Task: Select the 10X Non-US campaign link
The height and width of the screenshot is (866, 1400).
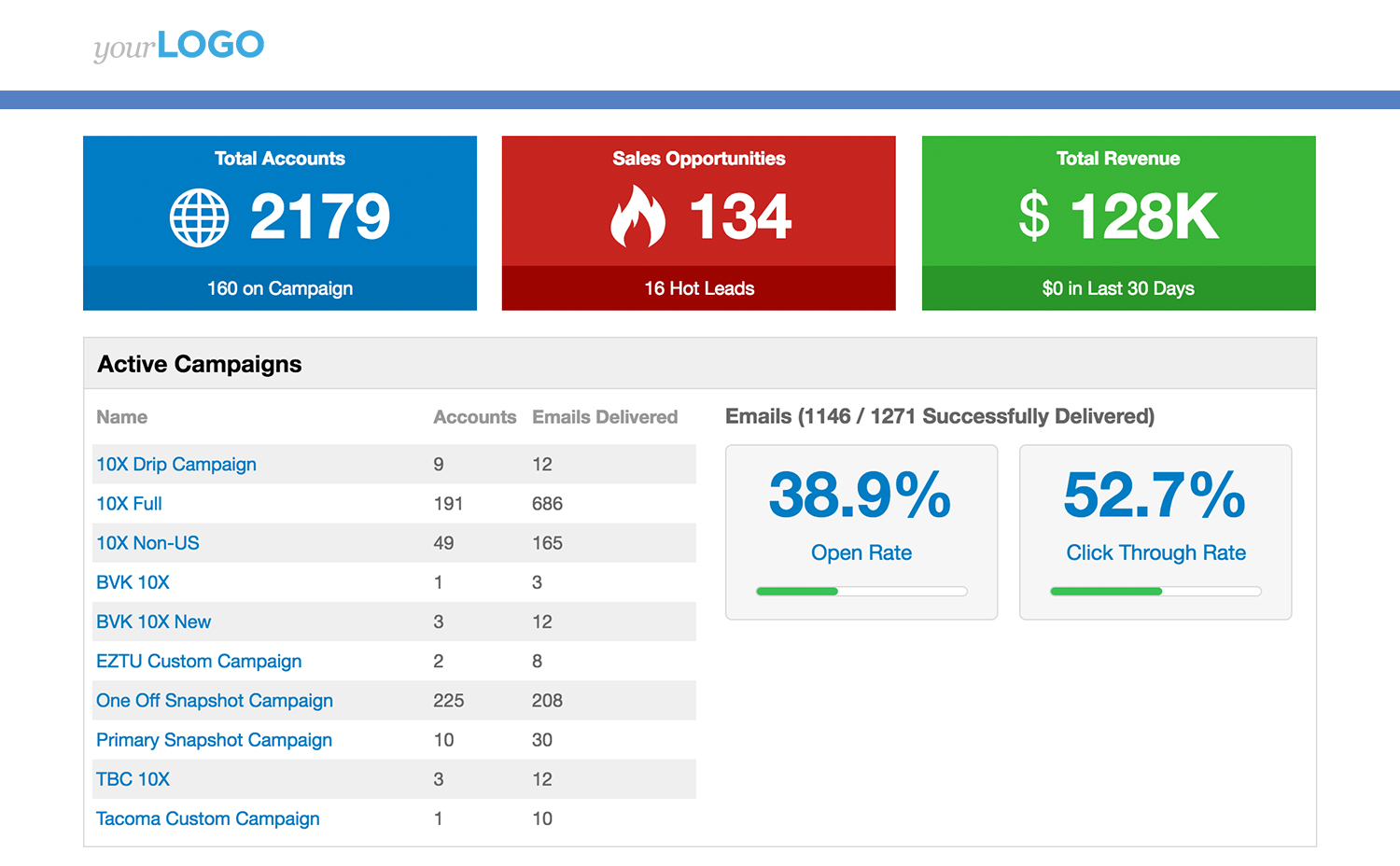Action: [x=147, y=543]
